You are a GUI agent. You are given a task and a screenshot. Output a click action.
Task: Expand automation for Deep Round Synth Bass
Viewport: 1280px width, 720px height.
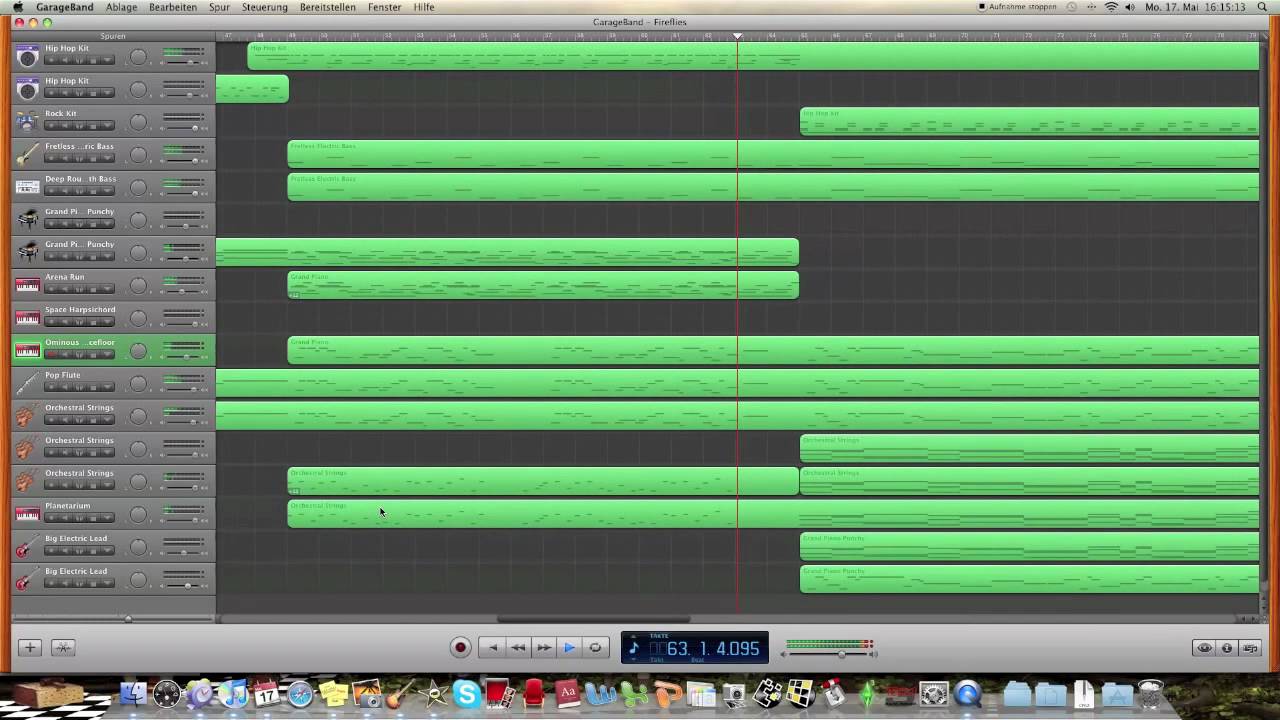tap(107, 191)
